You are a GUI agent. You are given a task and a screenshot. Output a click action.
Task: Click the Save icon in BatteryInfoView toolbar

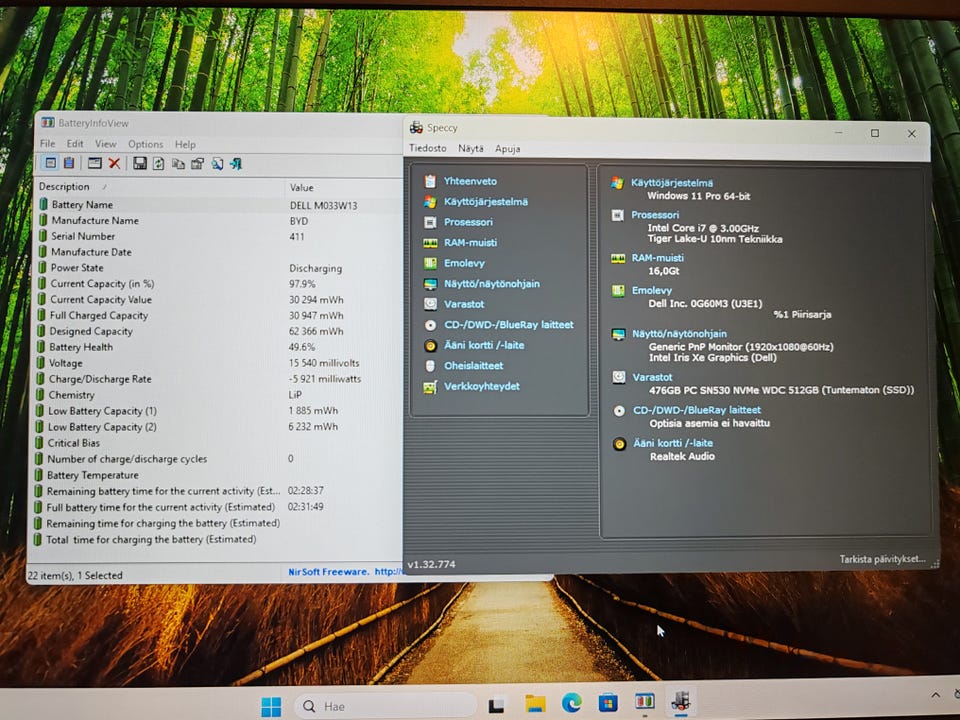pyautogui.click(x=140, y=164)
